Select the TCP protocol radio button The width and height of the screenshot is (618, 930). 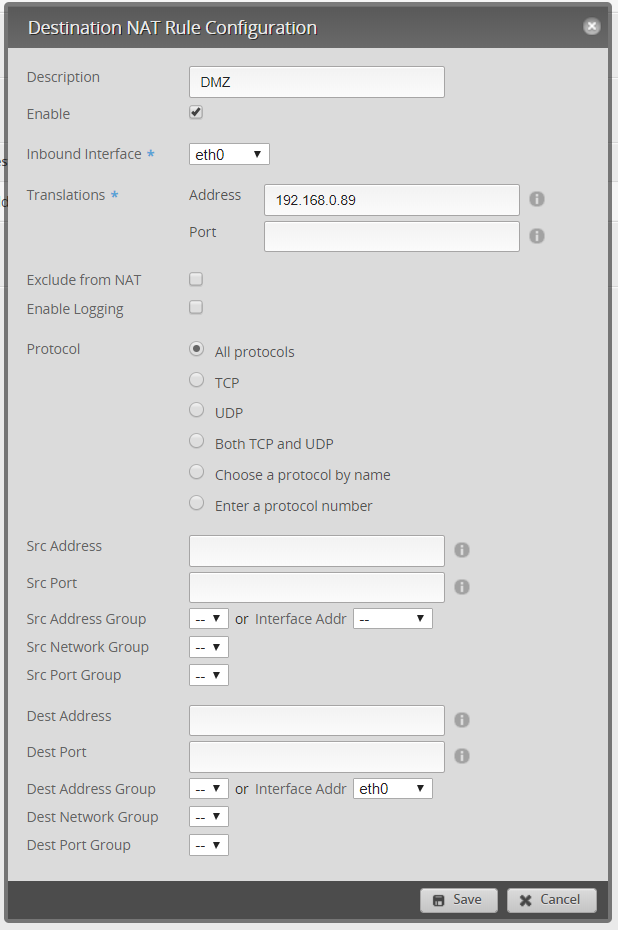tap(197, 380)
